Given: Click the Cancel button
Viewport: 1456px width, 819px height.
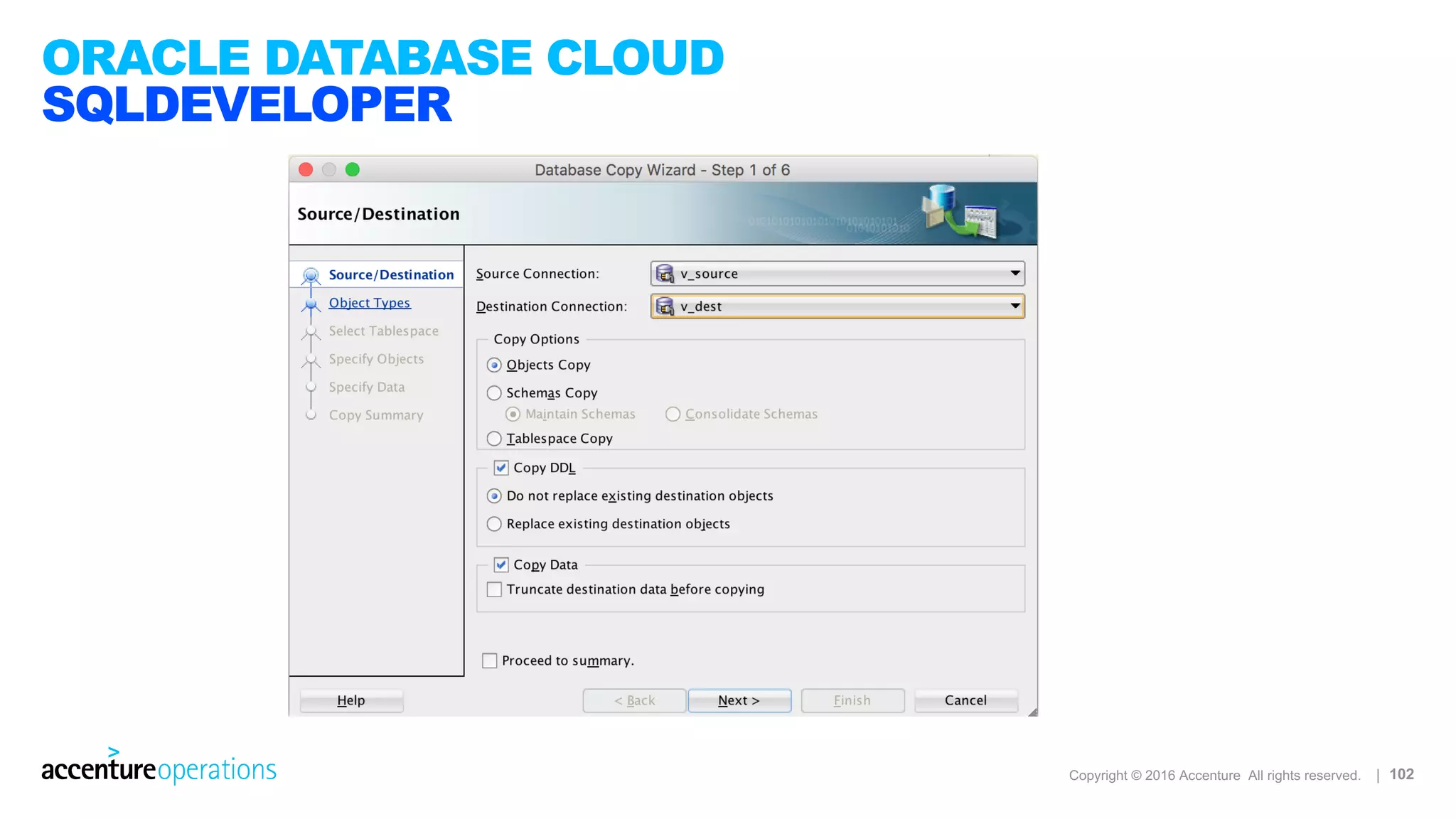Looking at the screenshot, I should click(x=965, y=700).
